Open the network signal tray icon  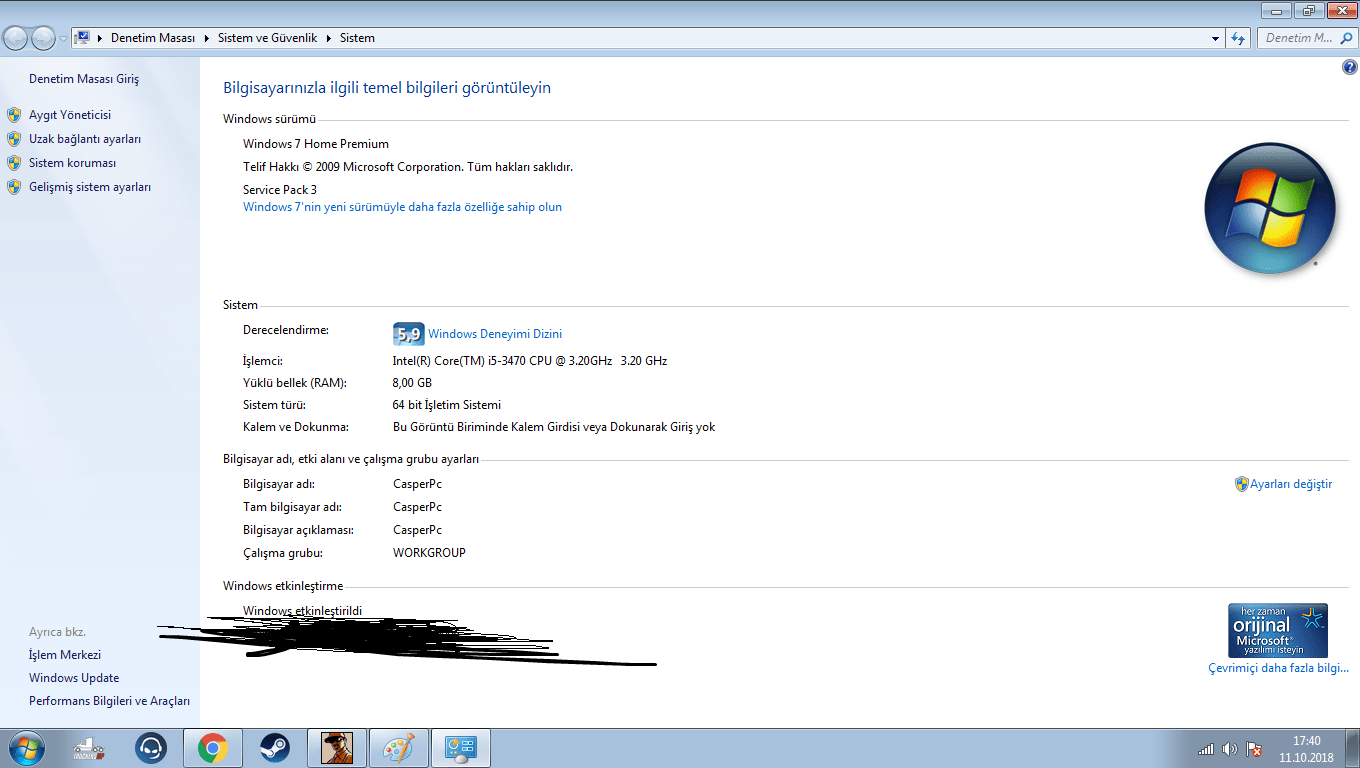tap(1206, 749)
